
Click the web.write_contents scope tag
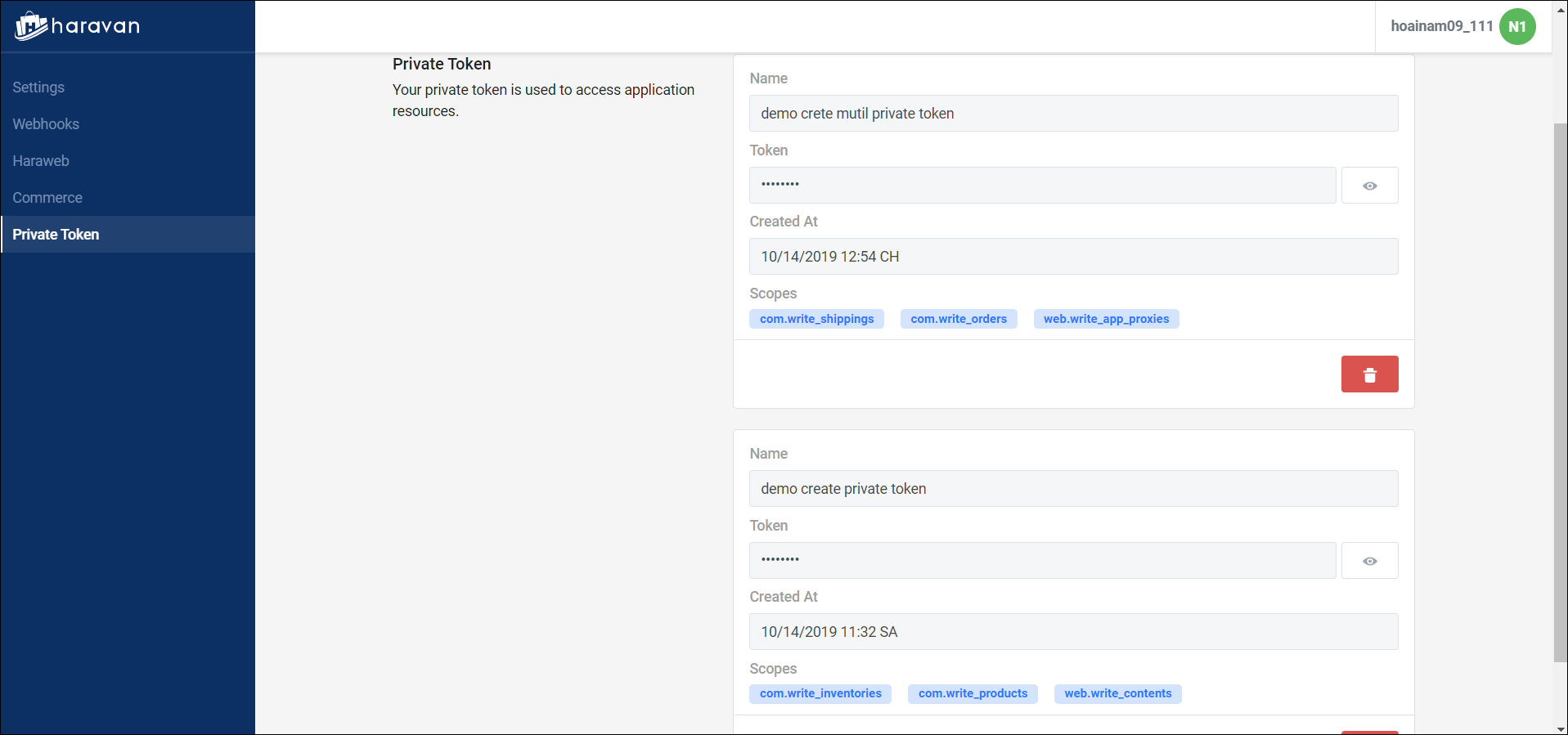[x=1117, y=694]
